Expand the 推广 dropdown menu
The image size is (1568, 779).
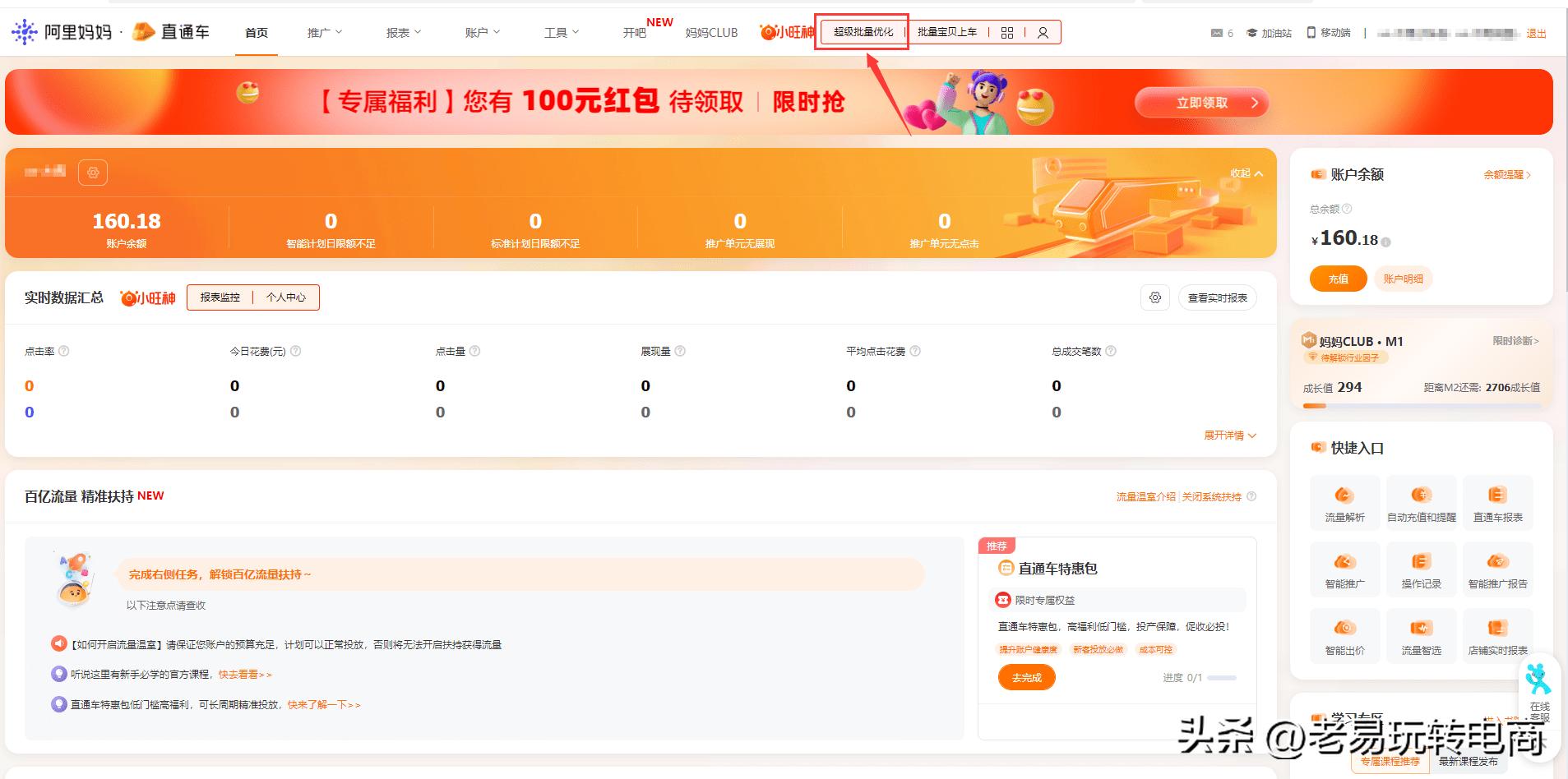322,32
